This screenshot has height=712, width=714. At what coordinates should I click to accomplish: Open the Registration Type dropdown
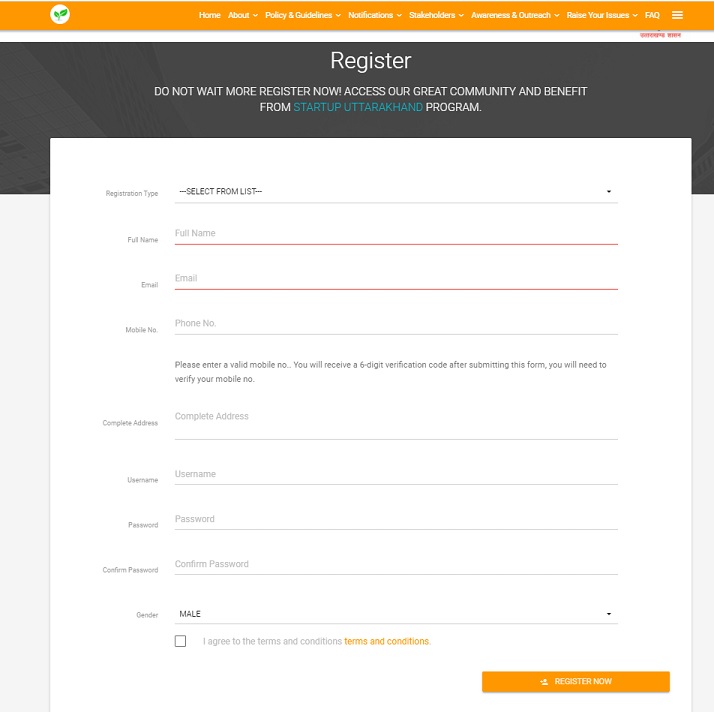[x=396, y=192]
